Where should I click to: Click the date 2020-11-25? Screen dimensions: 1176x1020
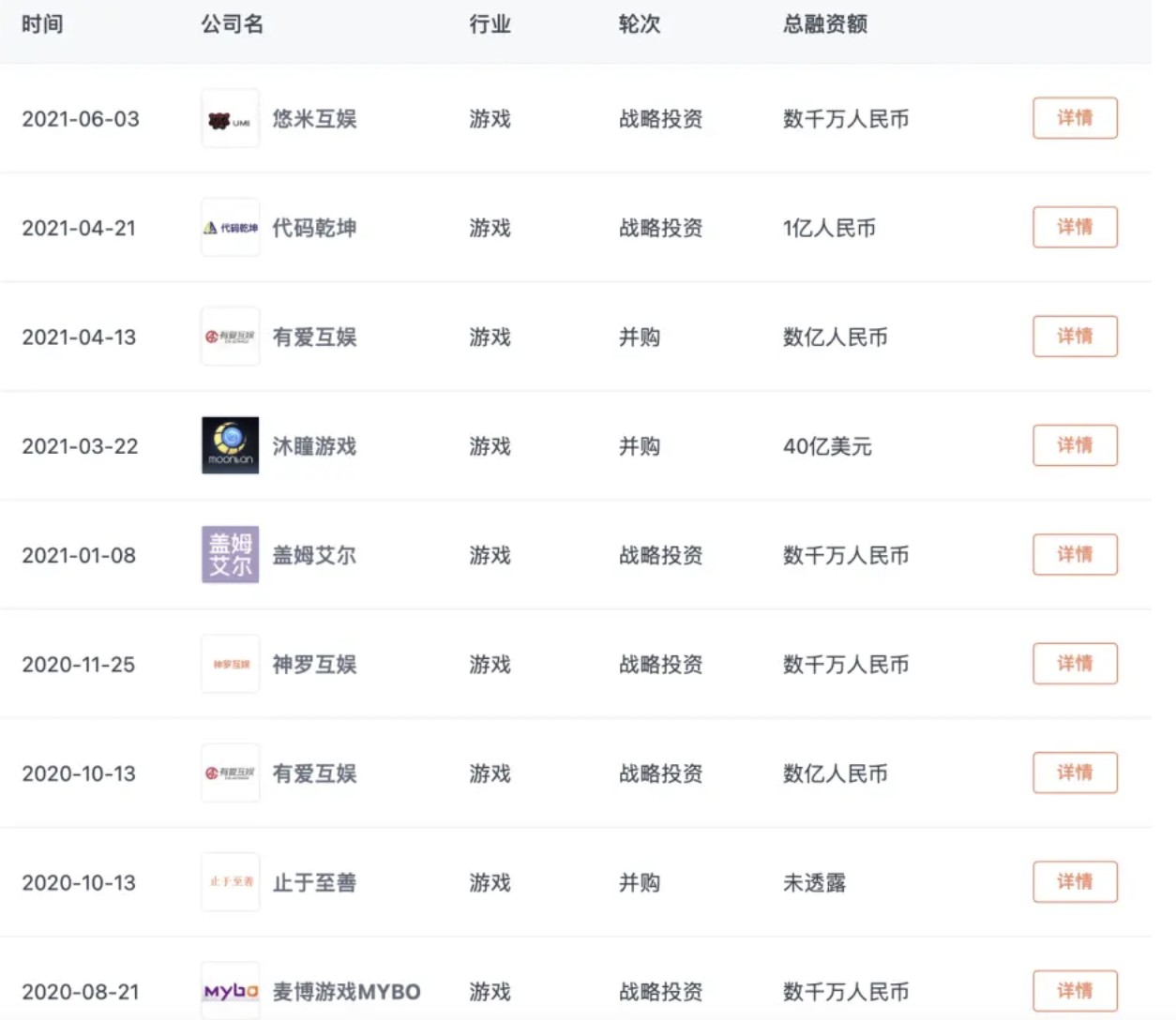[79, 665]
